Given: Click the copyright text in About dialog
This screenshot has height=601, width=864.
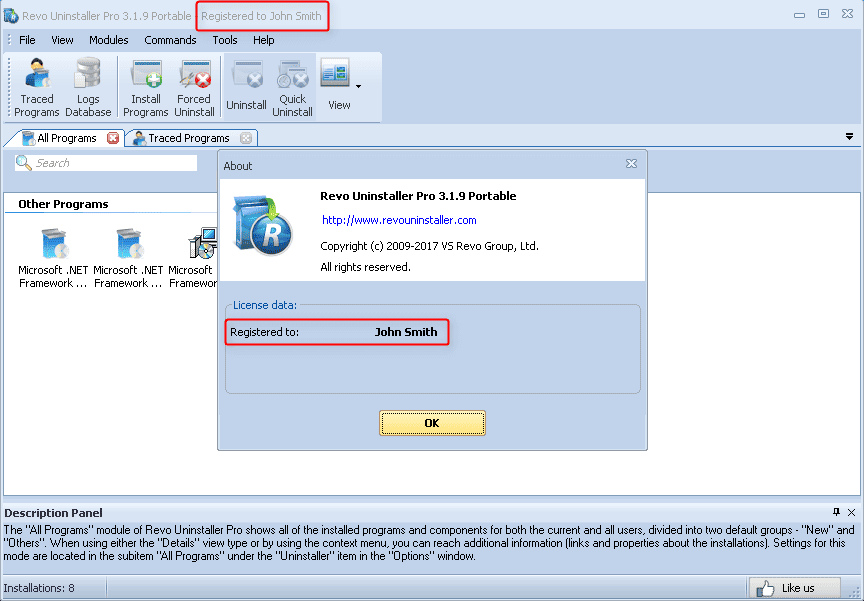Looking at the screenshot, I should point(429,246).
